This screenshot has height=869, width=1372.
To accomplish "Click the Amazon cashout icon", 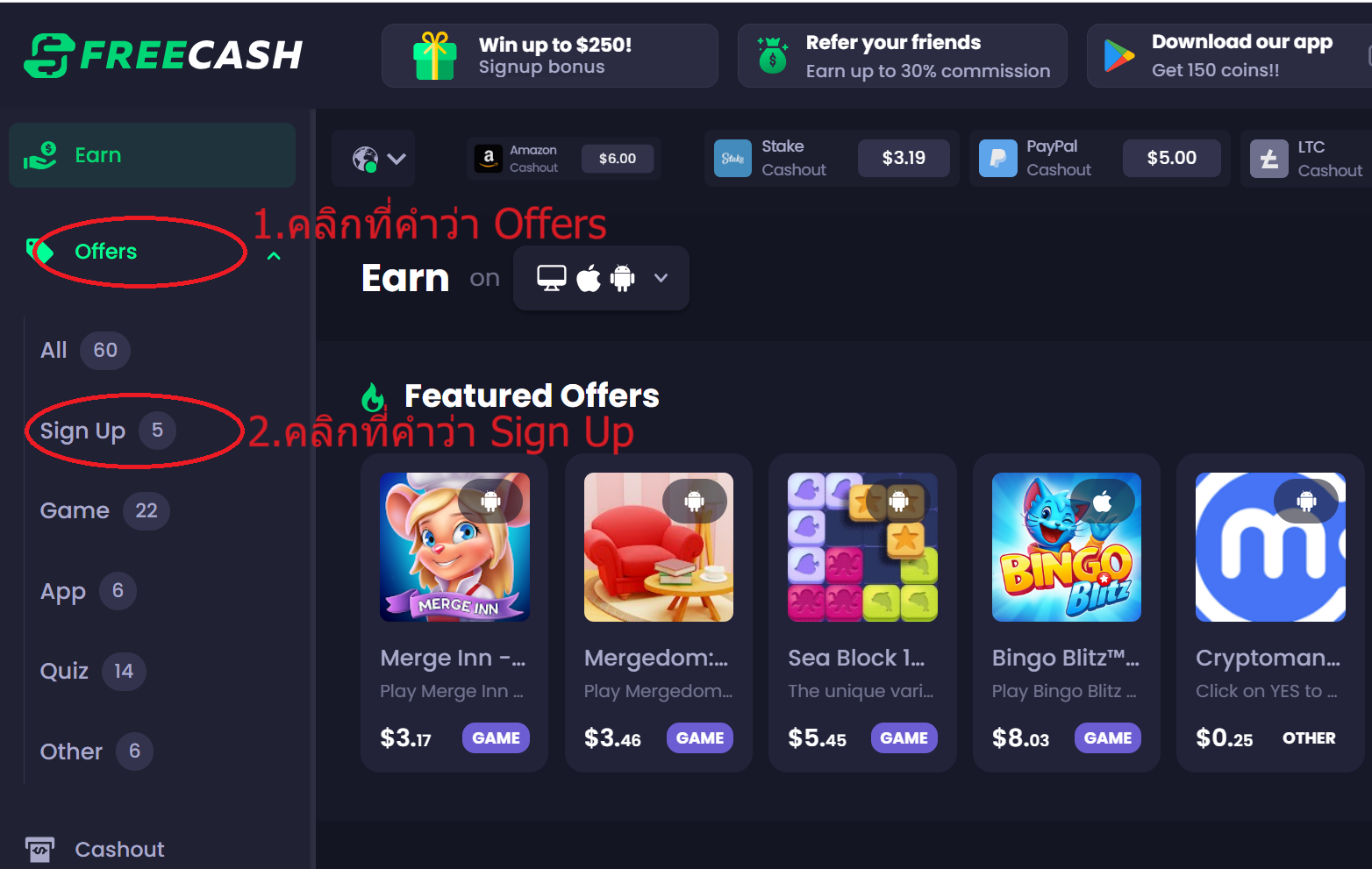I will (x=489, y=159).
